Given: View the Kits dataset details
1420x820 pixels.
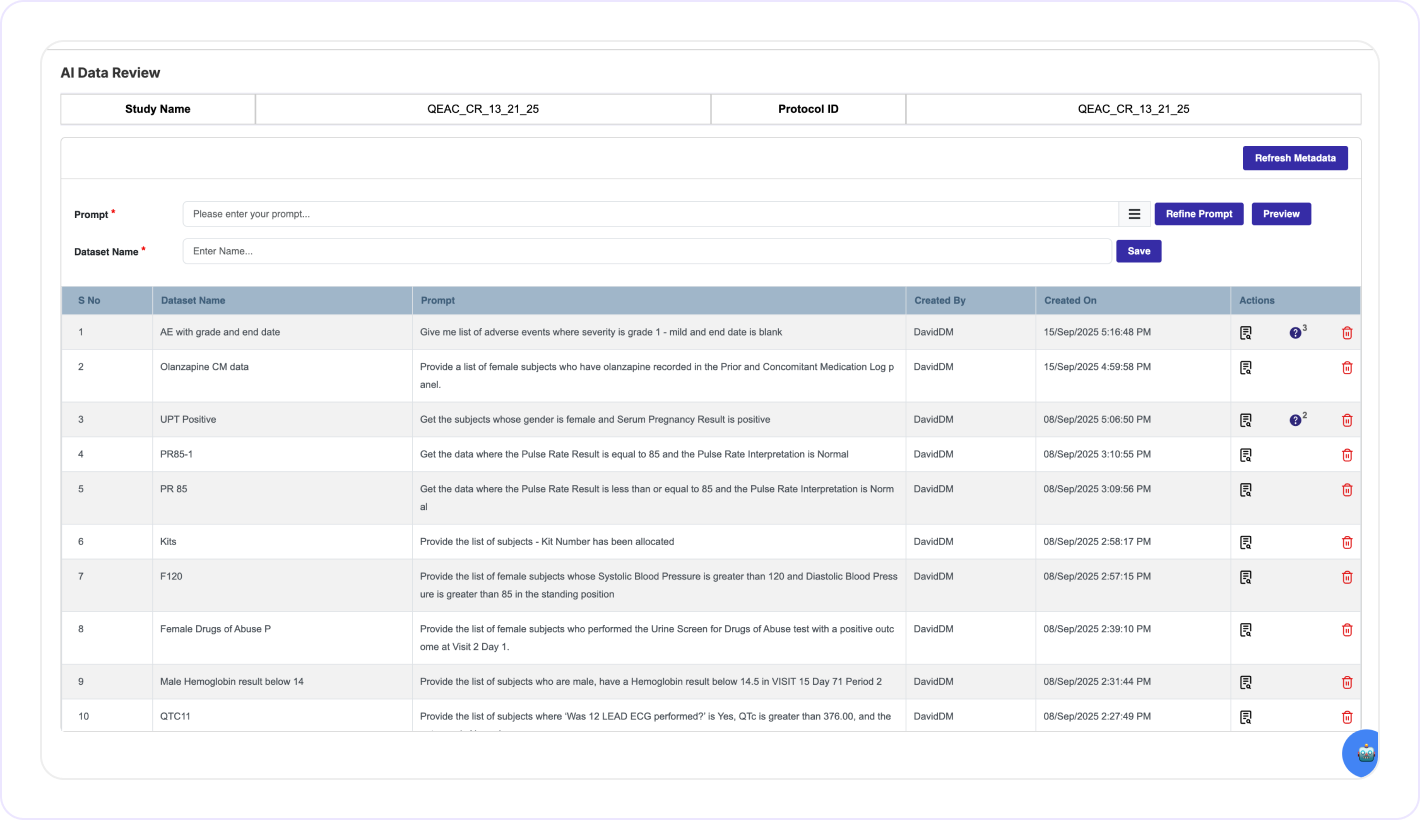Looking at the screenshot, I should point(1246,541).
